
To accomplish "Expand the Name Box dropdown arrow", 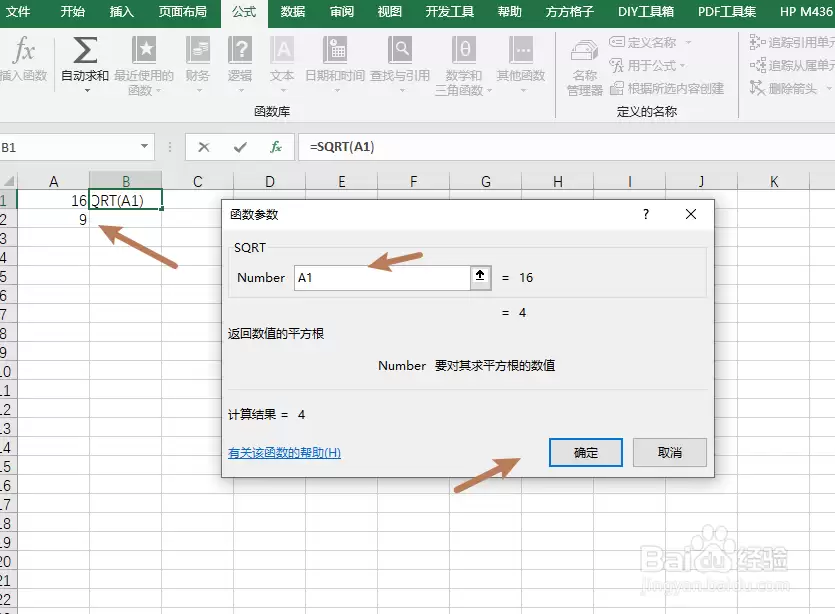I will pyautogui.click(x=144, y=146).
